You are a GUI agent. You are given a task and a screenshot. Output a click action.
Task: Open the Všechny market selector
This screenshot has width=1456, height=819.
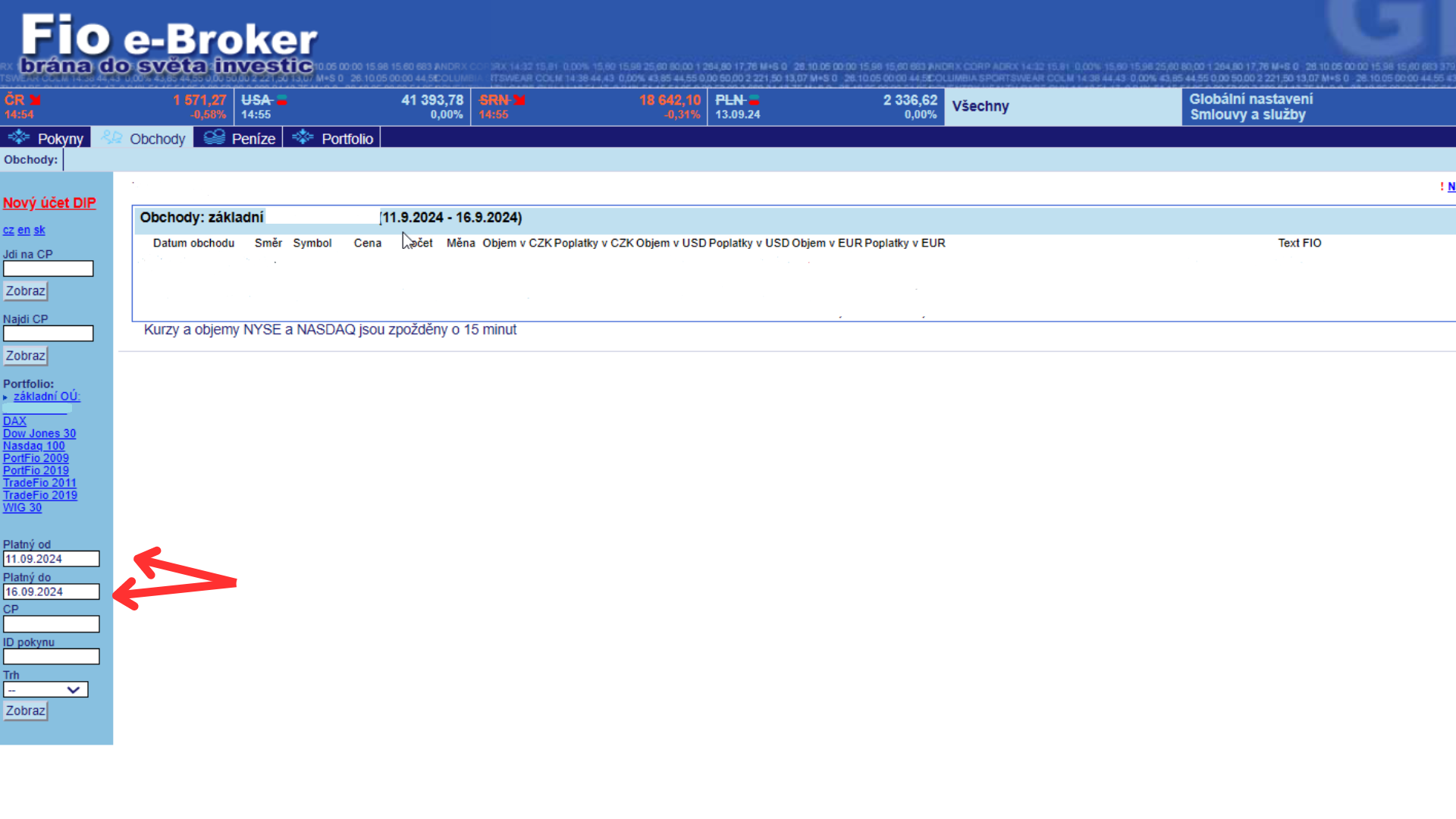coord(980,106)
